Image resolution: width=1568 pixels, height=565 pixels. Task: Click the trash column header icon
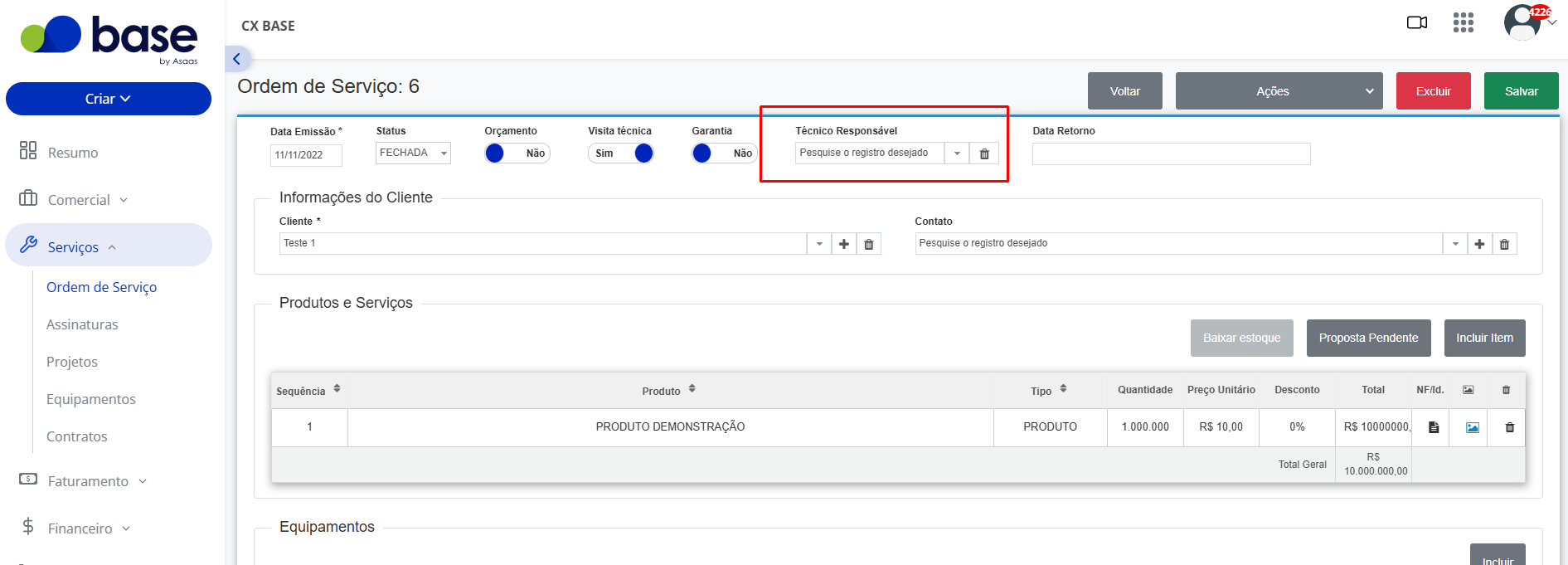(x=1507, y=390)
